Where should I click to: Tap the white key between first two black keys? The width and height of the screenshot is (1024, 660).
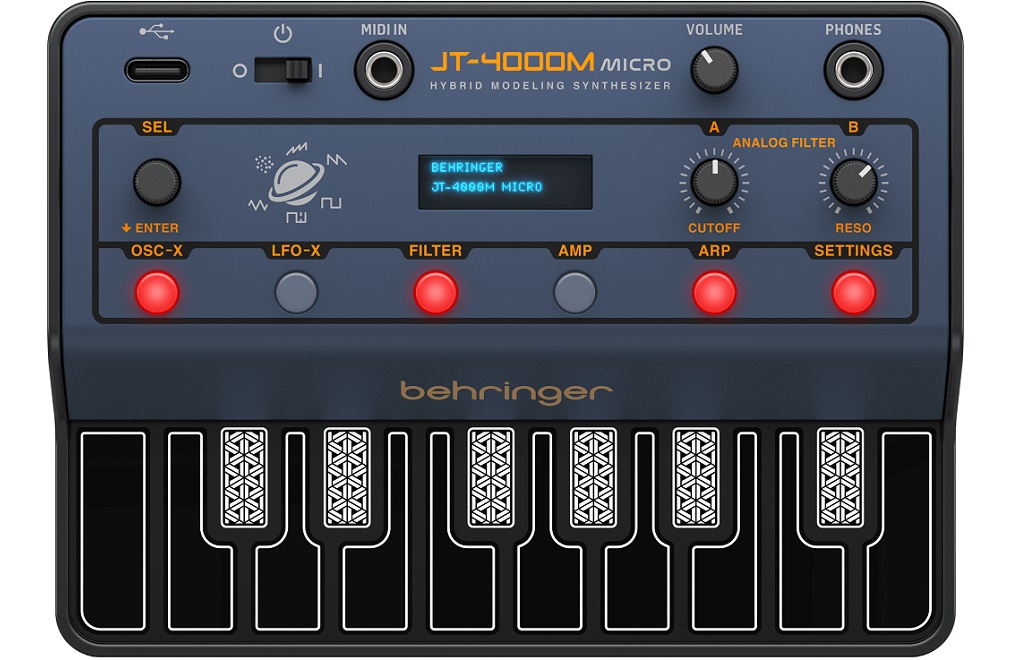coord(287,588)
